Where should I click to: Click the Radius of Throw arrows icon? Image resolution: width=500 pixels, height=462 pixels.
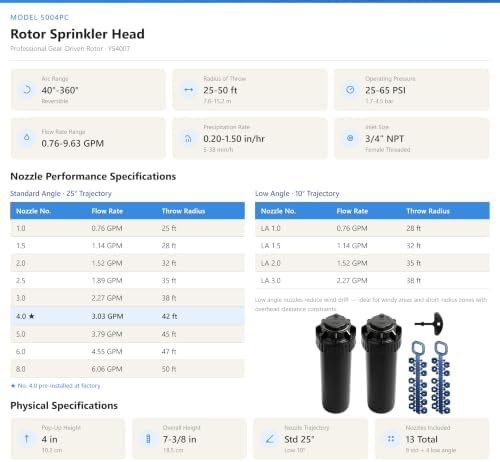click(x=189, y=90)
